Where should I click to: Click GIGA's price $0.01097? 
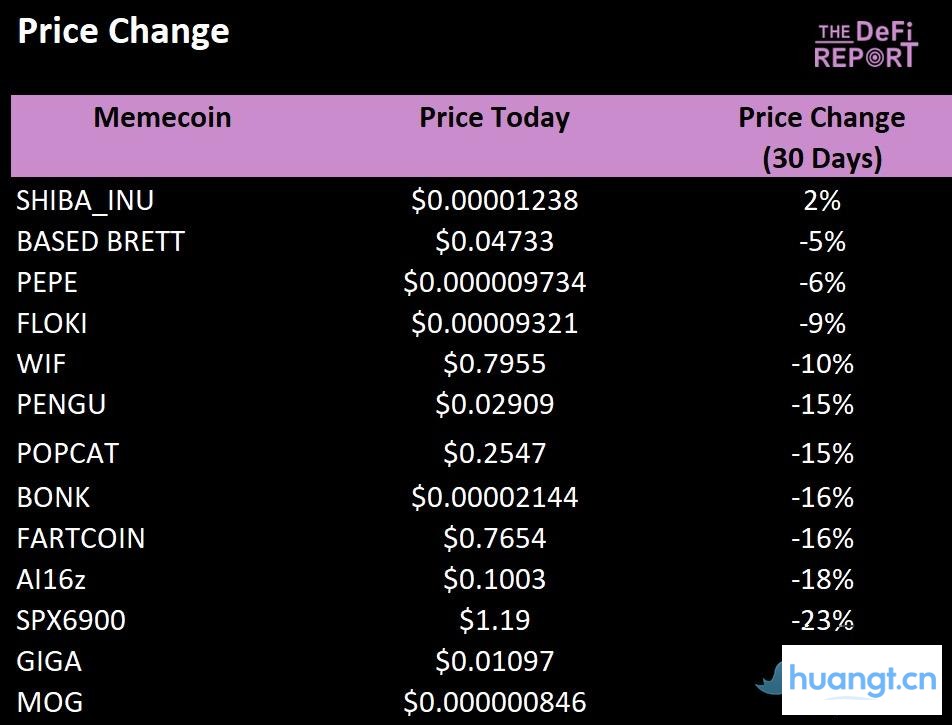[x=494, y=662]
